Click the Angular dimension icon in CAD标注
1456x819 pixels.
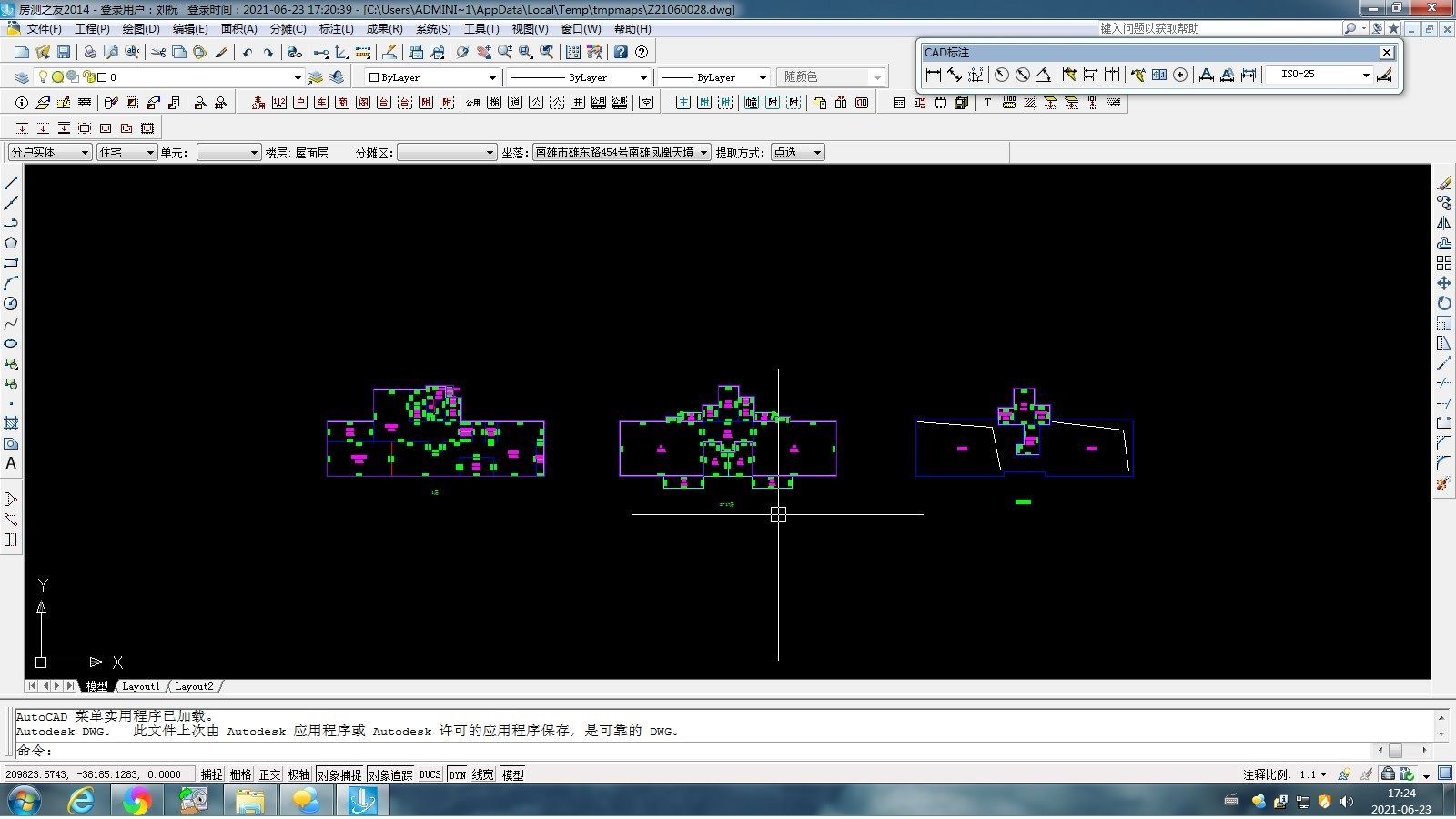coord(1044,75)
